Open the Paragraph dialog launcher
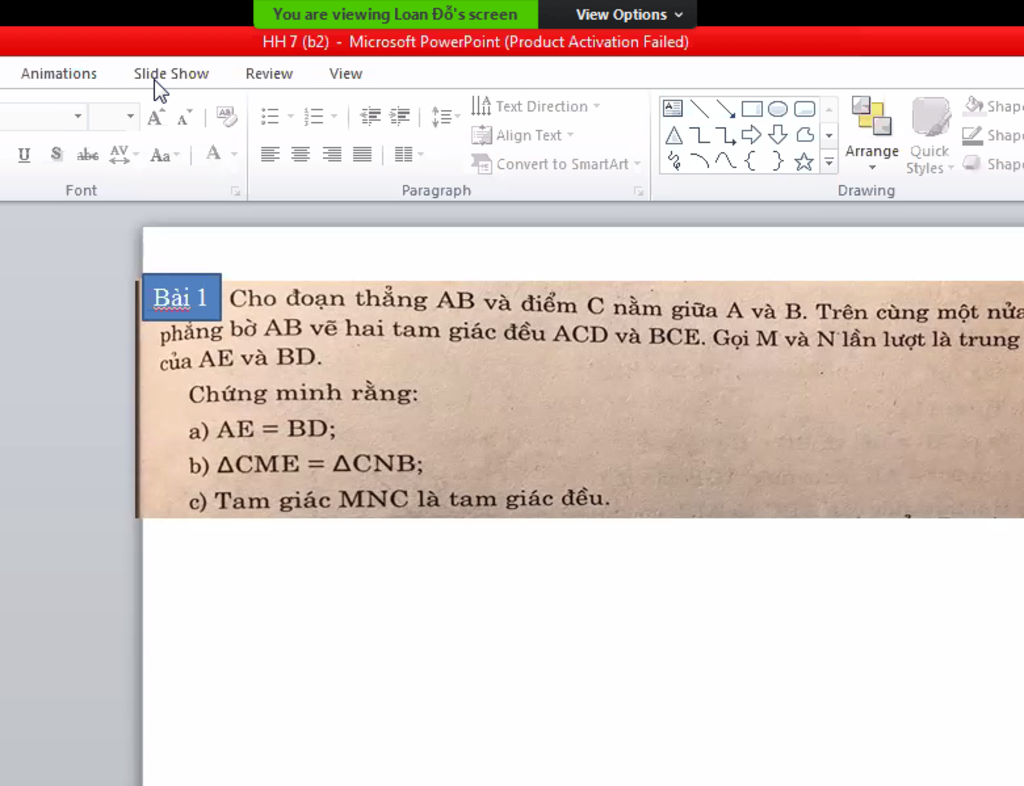The width and height of the screenshot is (1024, 786). 638,191
